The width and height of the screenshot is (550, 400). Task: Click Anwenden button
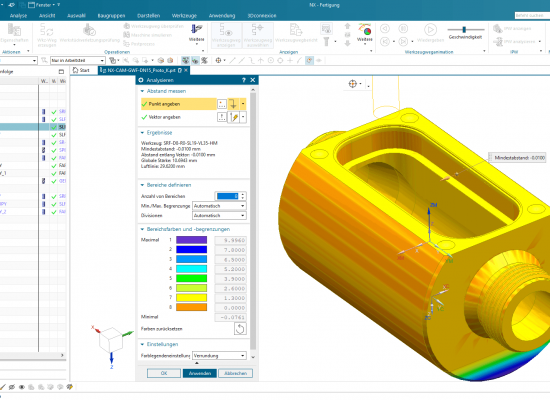200,373
